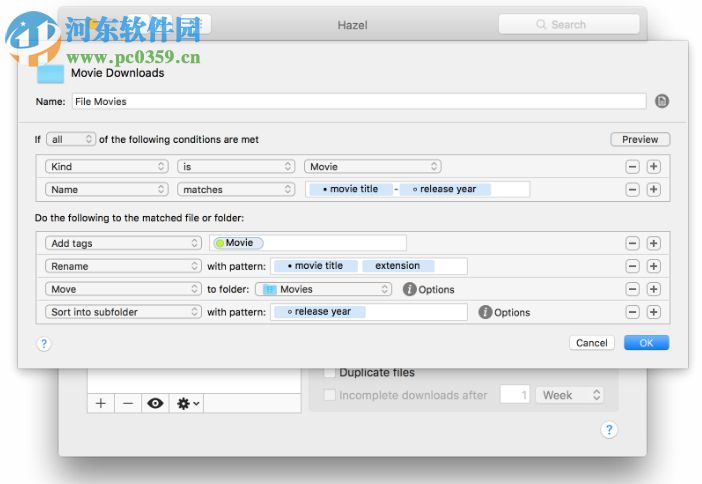This screenshot has height=484, width=702.
Task: Open the Sort into subfolder action dropdown
Action: click(123, 312)
